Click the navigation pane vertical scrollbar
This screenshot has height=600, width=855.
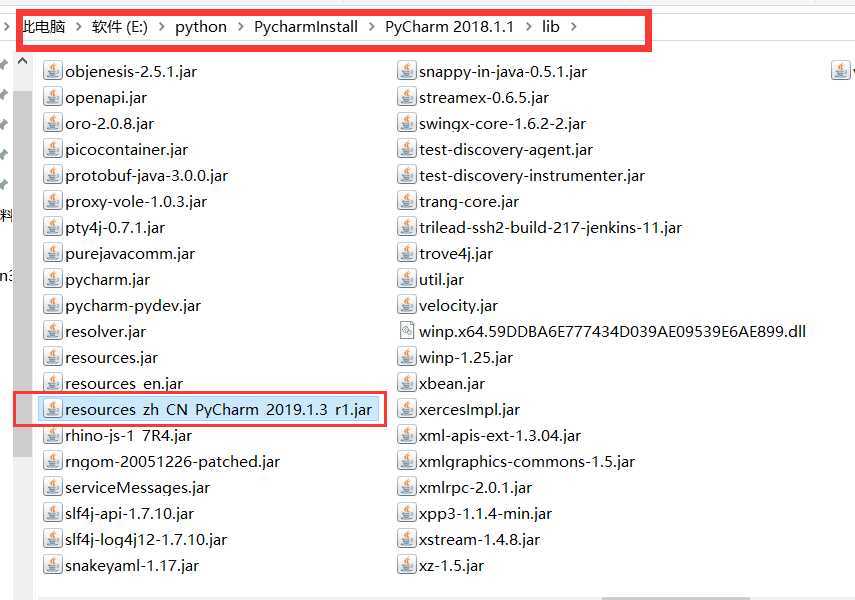click(x=22, y=273)
